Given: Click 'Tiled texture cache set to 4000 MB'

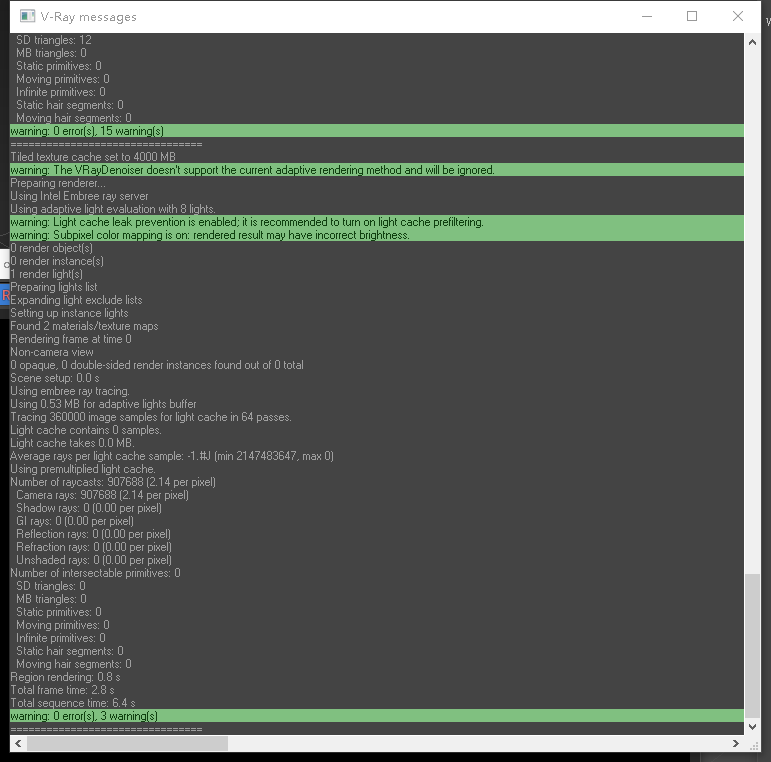Looking at the screenshot, I should point(93,157).
